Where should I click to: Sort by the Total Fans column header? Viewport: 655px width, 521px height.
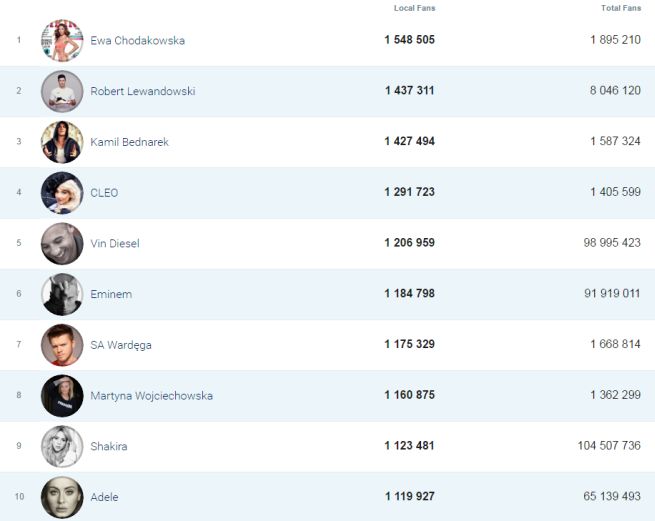click(x=620, y=8)
